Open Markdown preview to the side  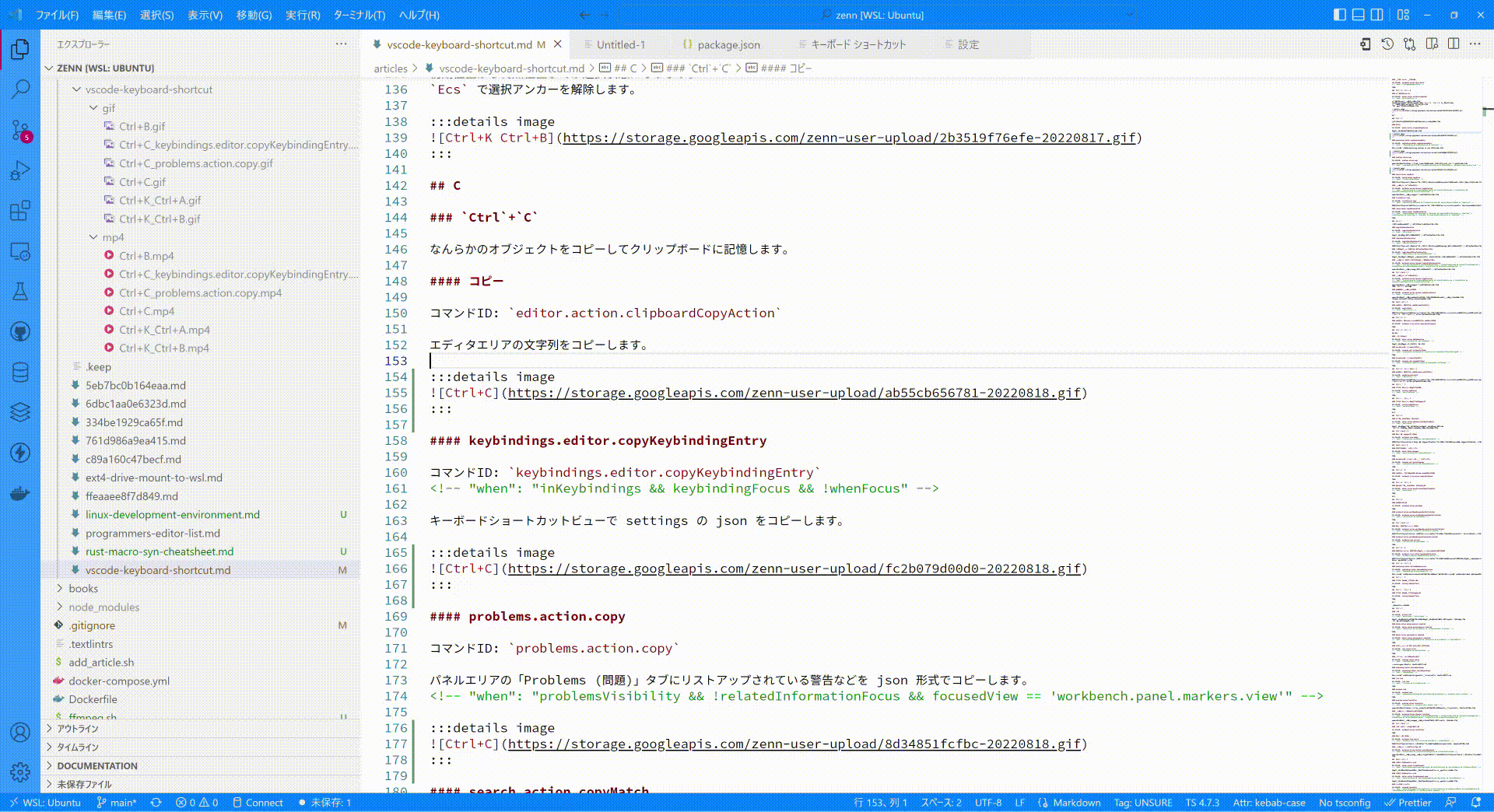point(1432,44)
